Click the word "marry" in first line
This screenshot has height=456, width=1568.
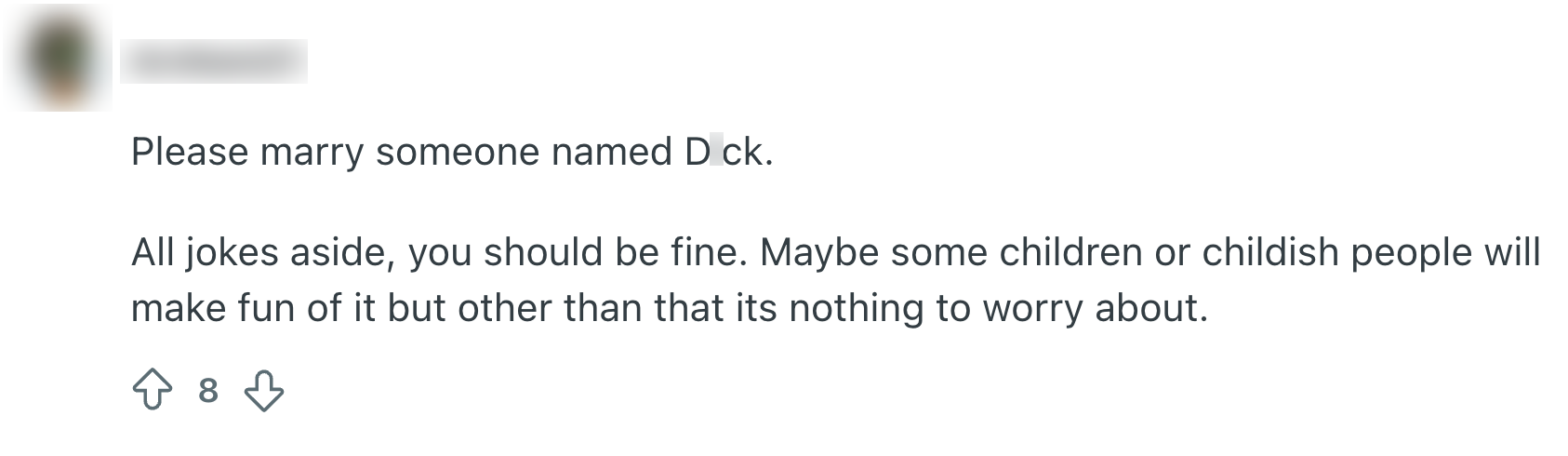coord(312,152)
